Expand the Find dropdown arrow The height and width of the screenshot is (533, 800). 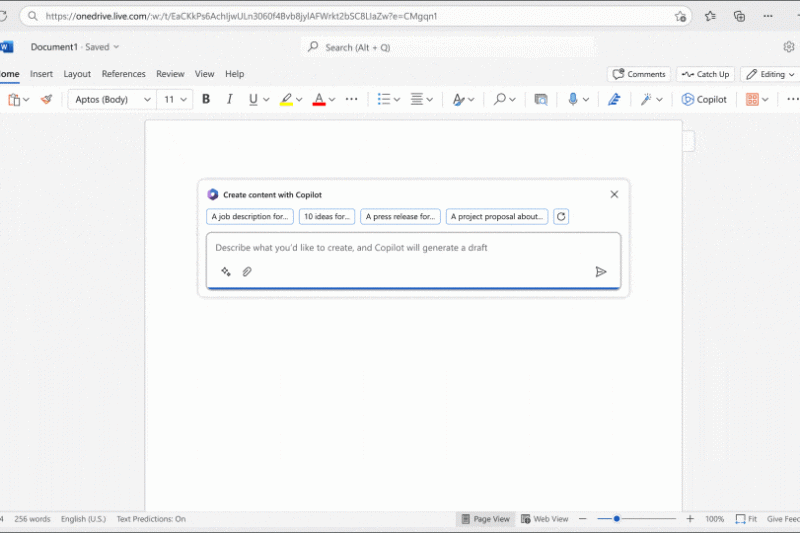pos(512,99)
